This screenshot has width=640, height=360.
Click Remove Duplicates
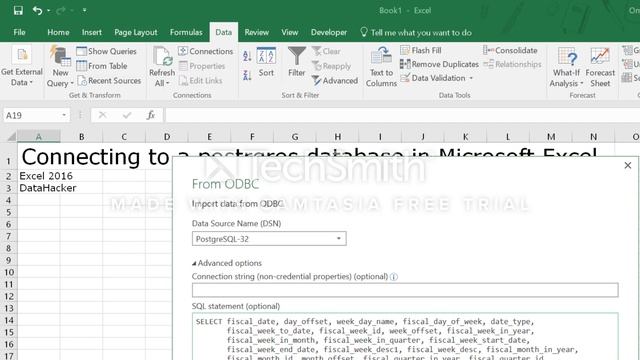pyautogui.click(x=439, y=64)
